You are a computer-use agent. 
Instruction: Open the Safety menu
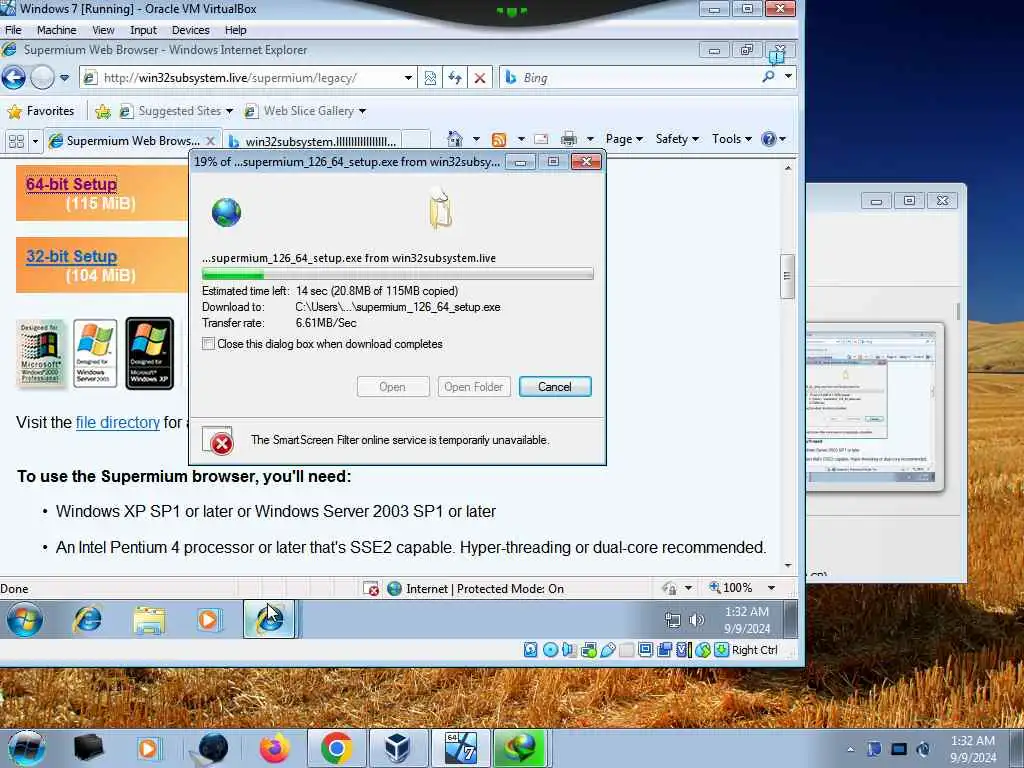[677, 139]
